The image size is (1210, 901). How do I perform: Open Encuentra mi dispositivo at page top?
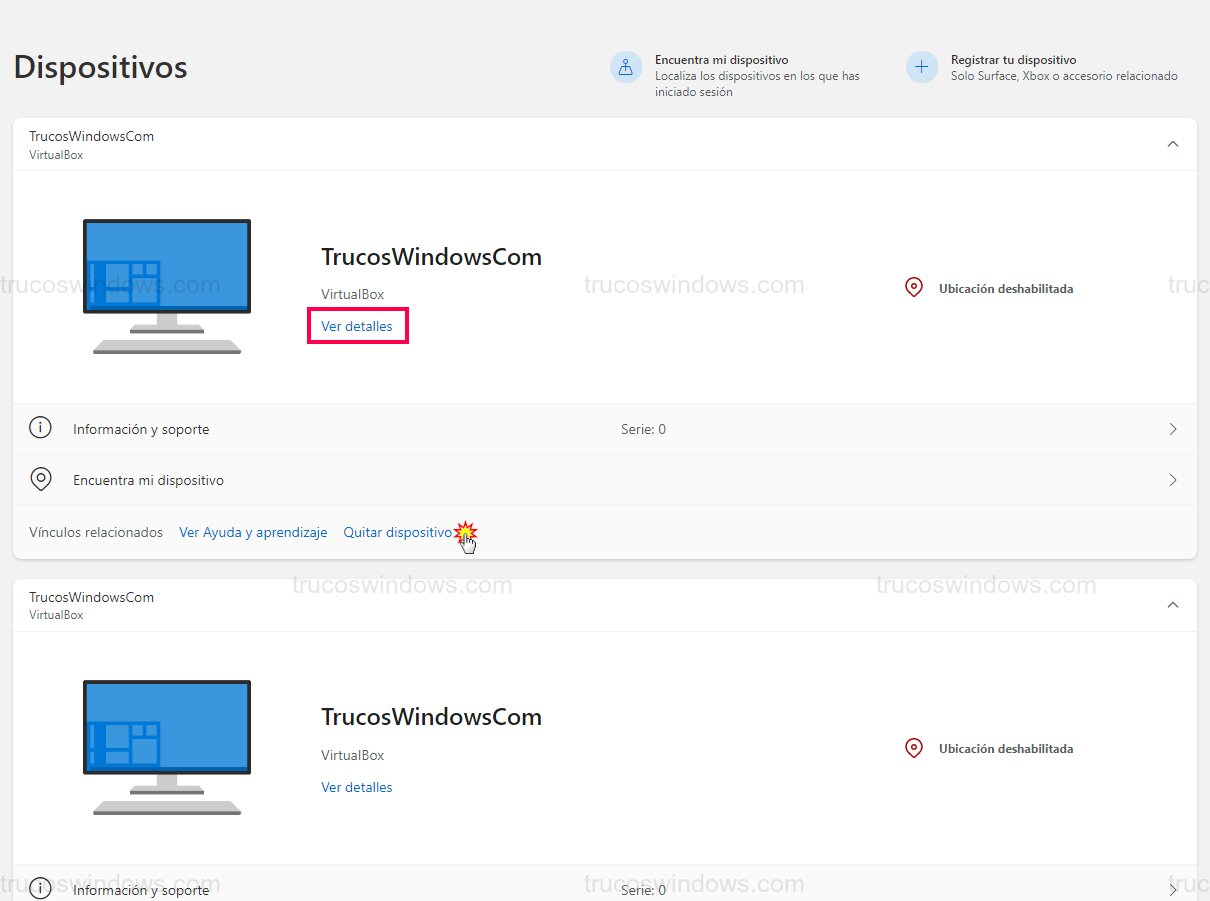(x=721, y=60)
